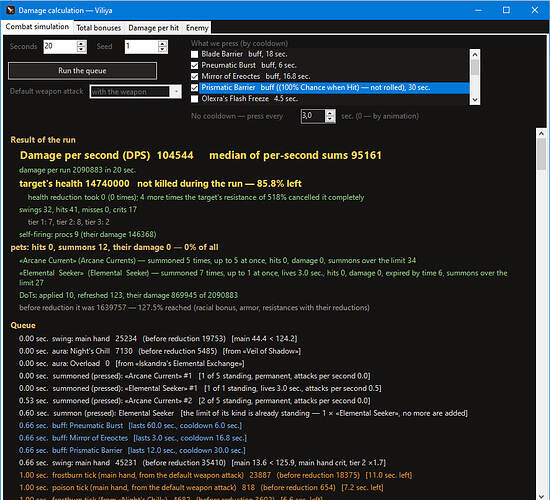The image size is (550, 500).
Task: Decrease the Seconds value with the down arrow
Action: (81, 50)
